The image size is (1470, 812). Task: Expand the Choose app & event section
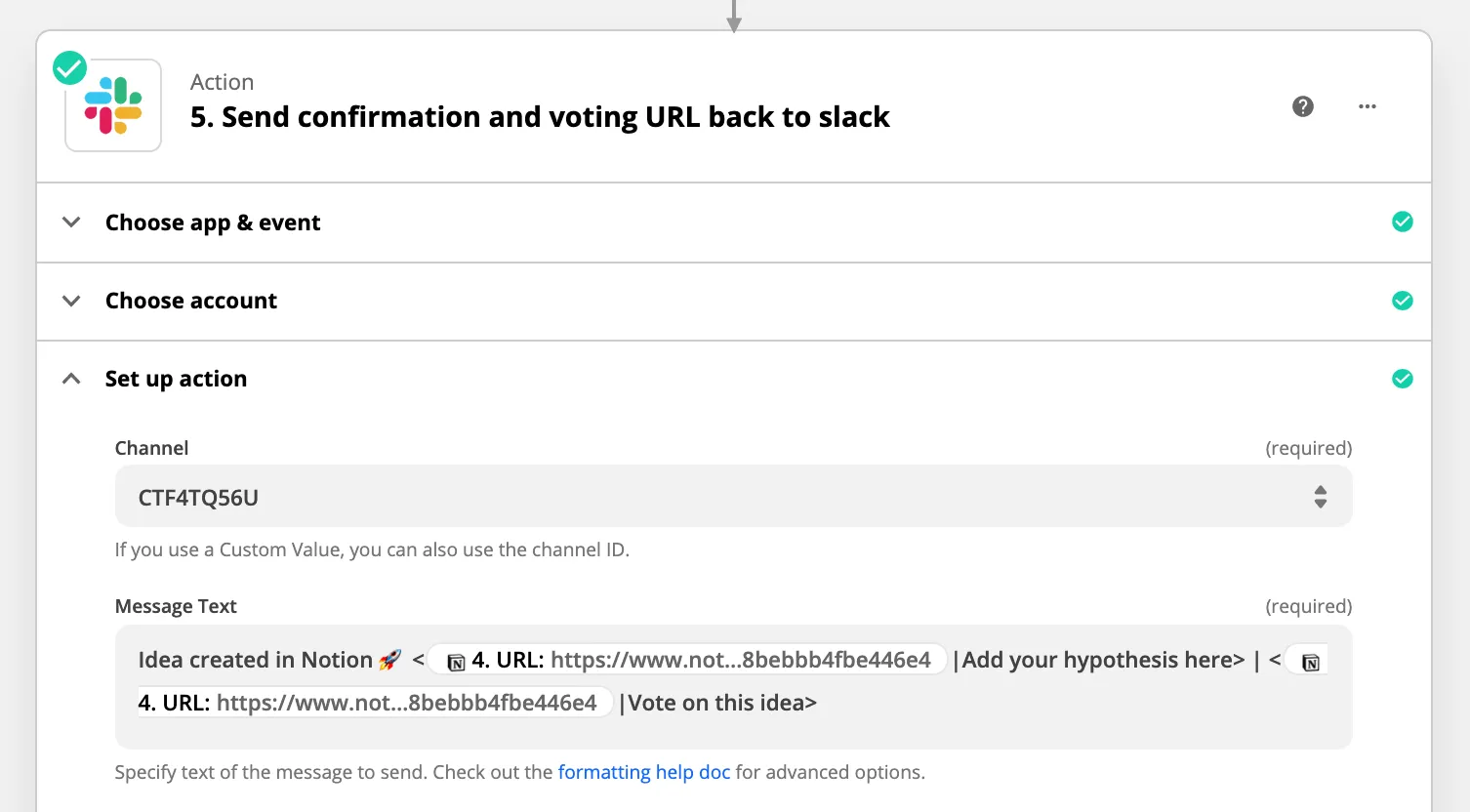(71, 223)
